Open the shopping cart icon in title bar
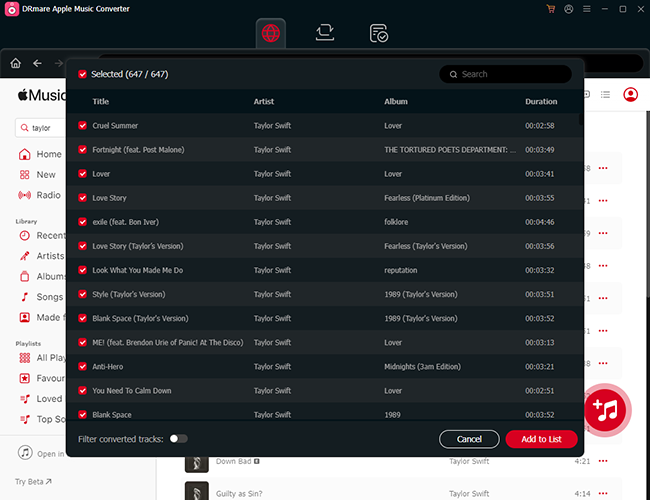 [x=551, y=9]
